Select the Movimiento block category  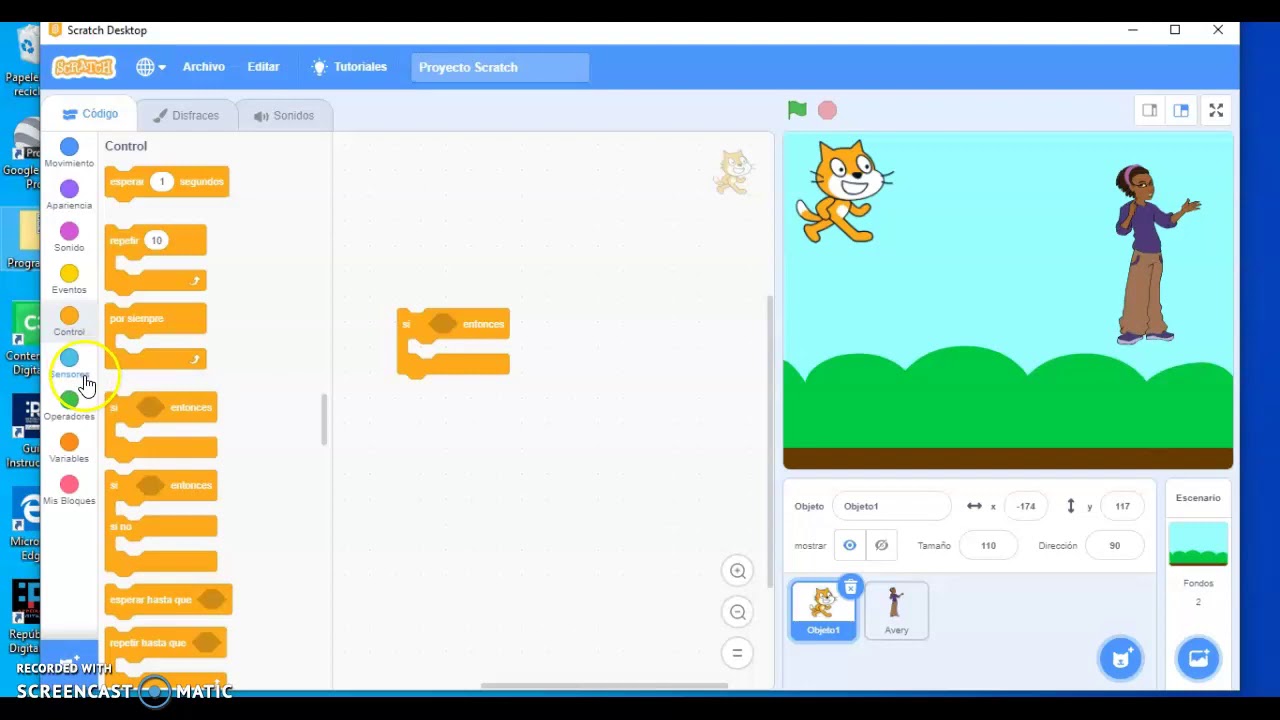(x=69, y=153)
